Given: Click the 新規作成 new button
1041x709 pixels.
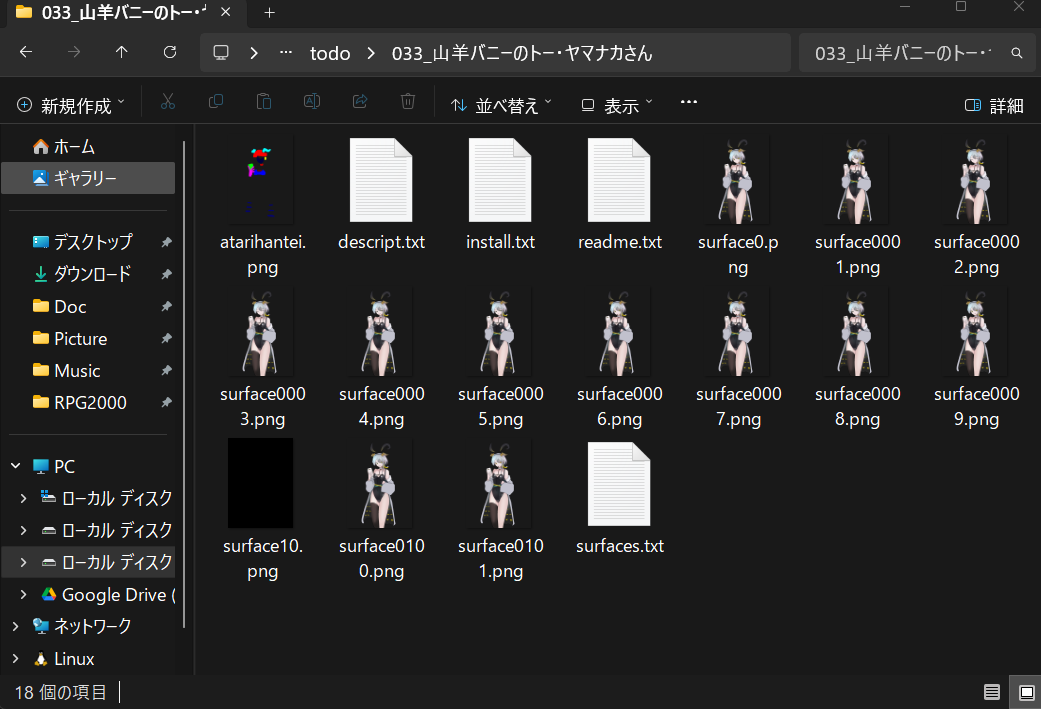Looking at the screenshot, I should [71, 105].
